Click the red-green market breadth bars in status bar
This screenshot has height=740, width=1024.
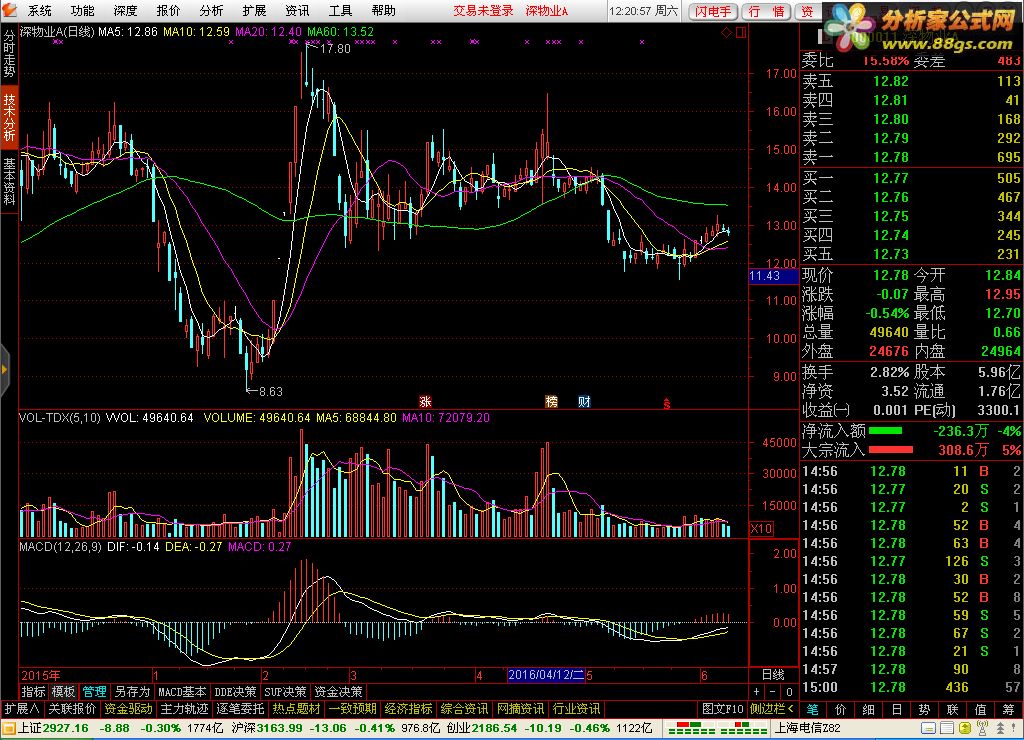[717, 728]
